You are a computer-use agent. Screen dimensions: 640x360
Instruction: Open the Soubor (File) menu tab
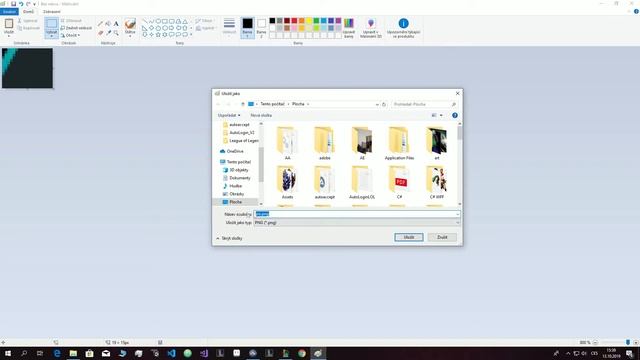[x=9, y=11]
